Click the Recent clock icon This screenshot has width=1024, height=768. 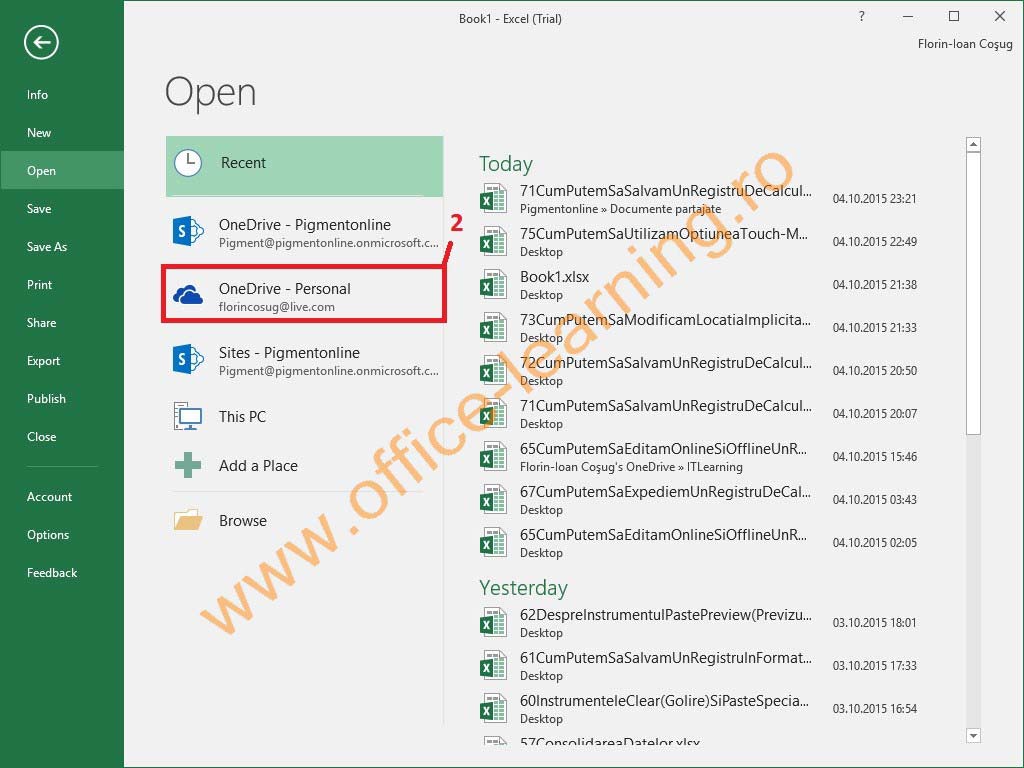(x=188, y=163)
